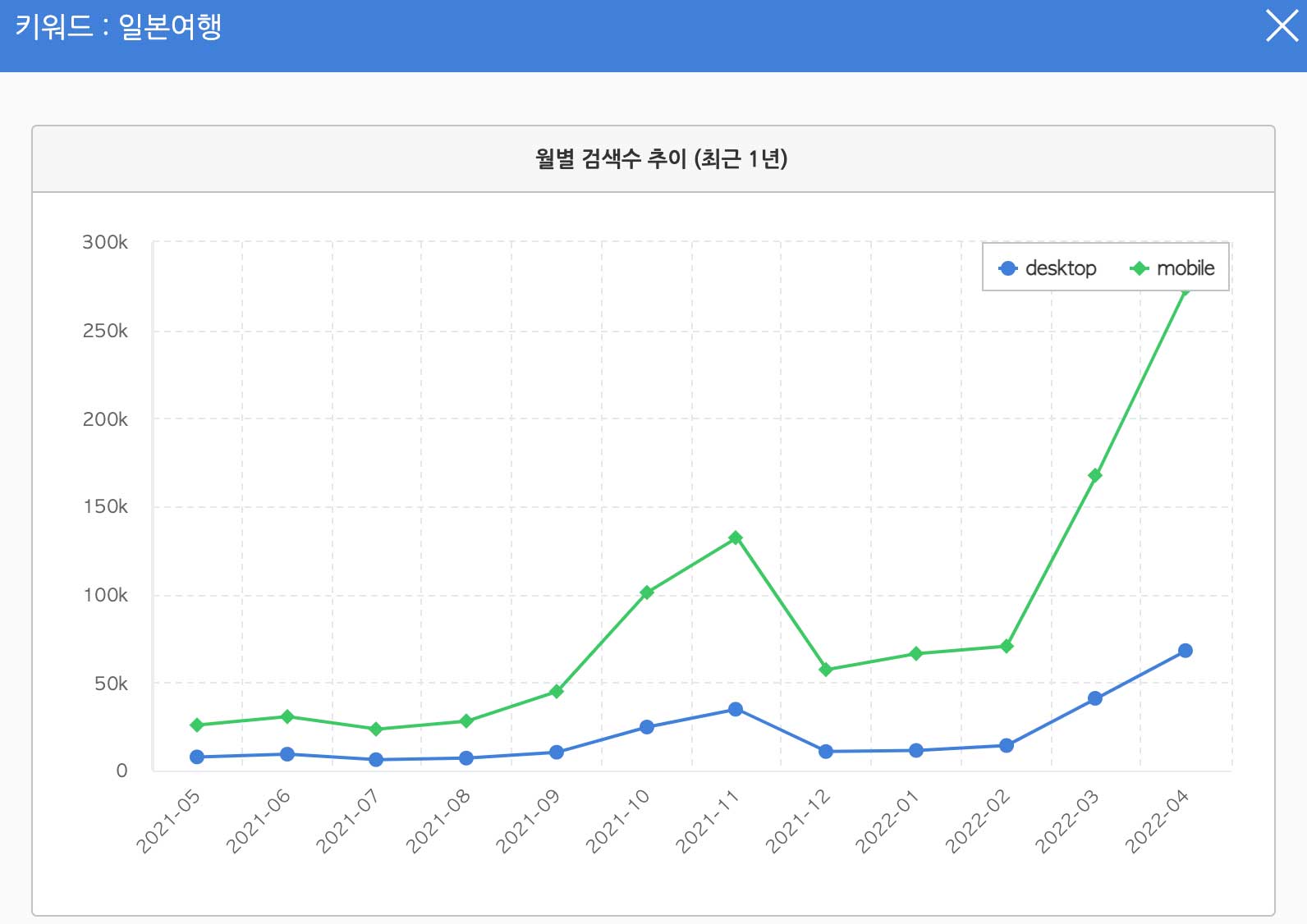Click the mobile data point for 2021-06
The width and height of the screenshot is (1307, 924).
coord(287,716)
